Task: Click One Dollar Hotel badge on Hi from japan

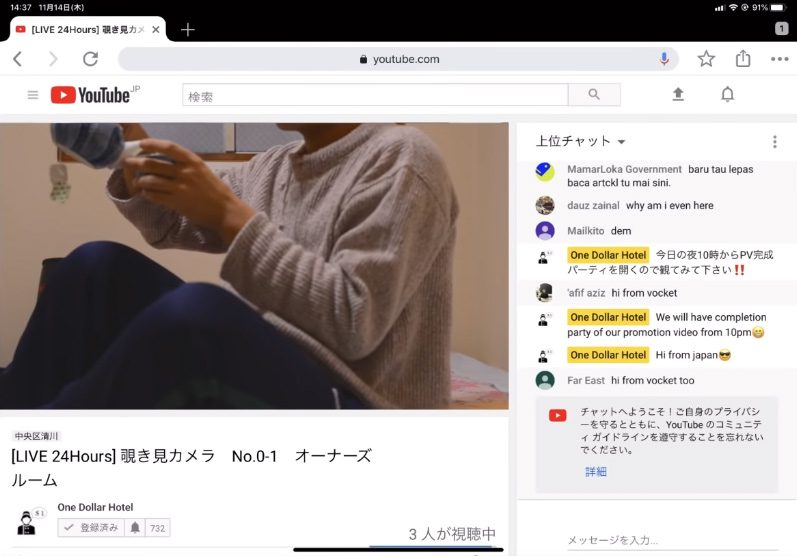Action: (x=608, y=355)
